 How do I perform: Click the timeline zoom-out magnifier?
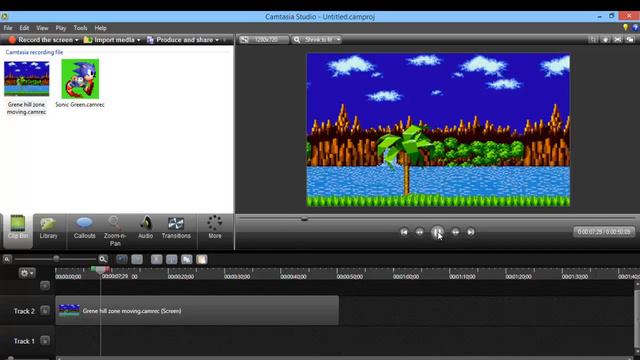7,259
